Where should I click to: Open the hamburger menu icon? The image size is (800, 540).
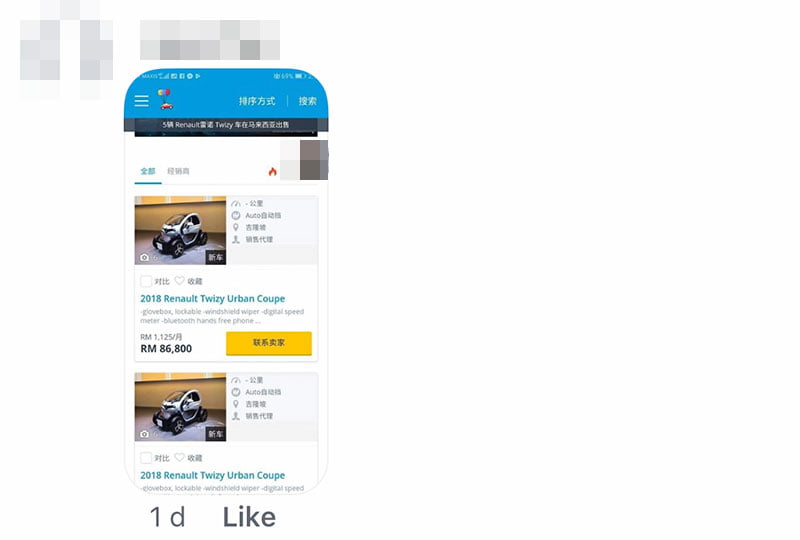pyautogui.click(x=141, y=101)
